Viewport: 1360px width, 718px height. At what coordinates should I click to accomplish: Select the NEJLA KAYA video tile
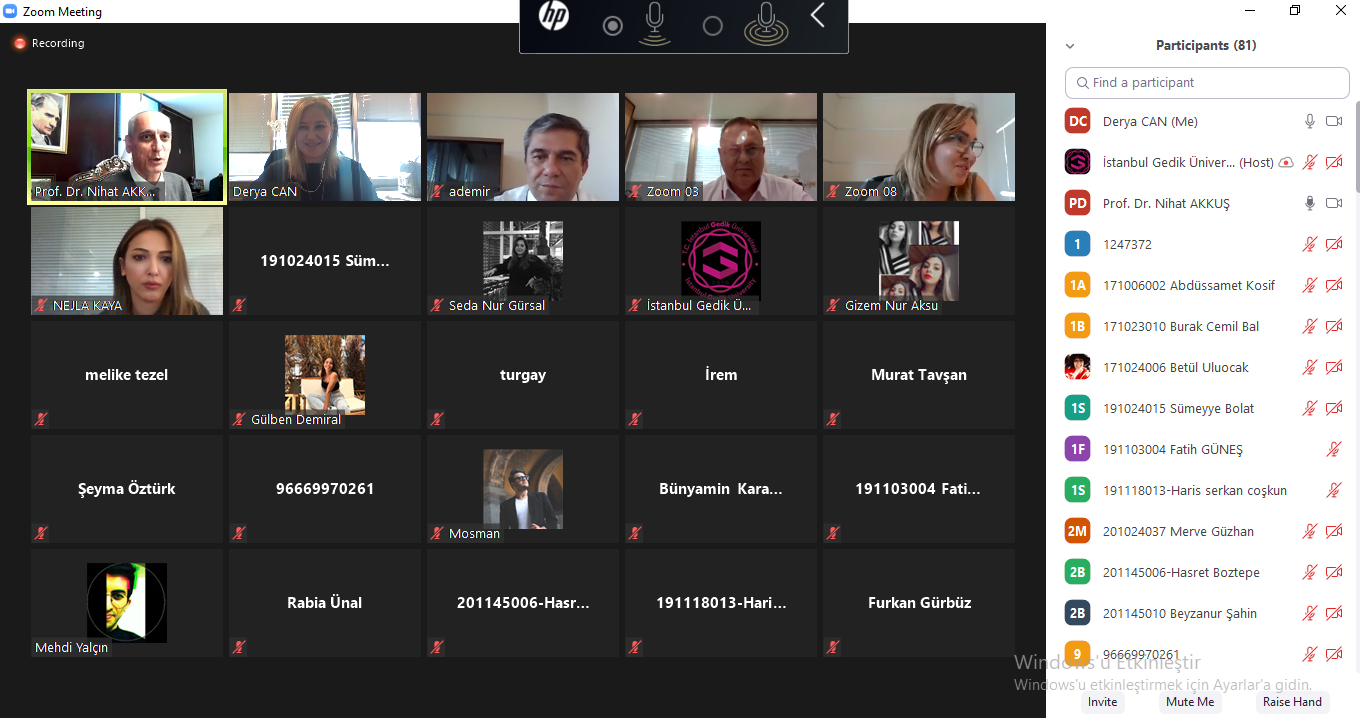(127, 261)
